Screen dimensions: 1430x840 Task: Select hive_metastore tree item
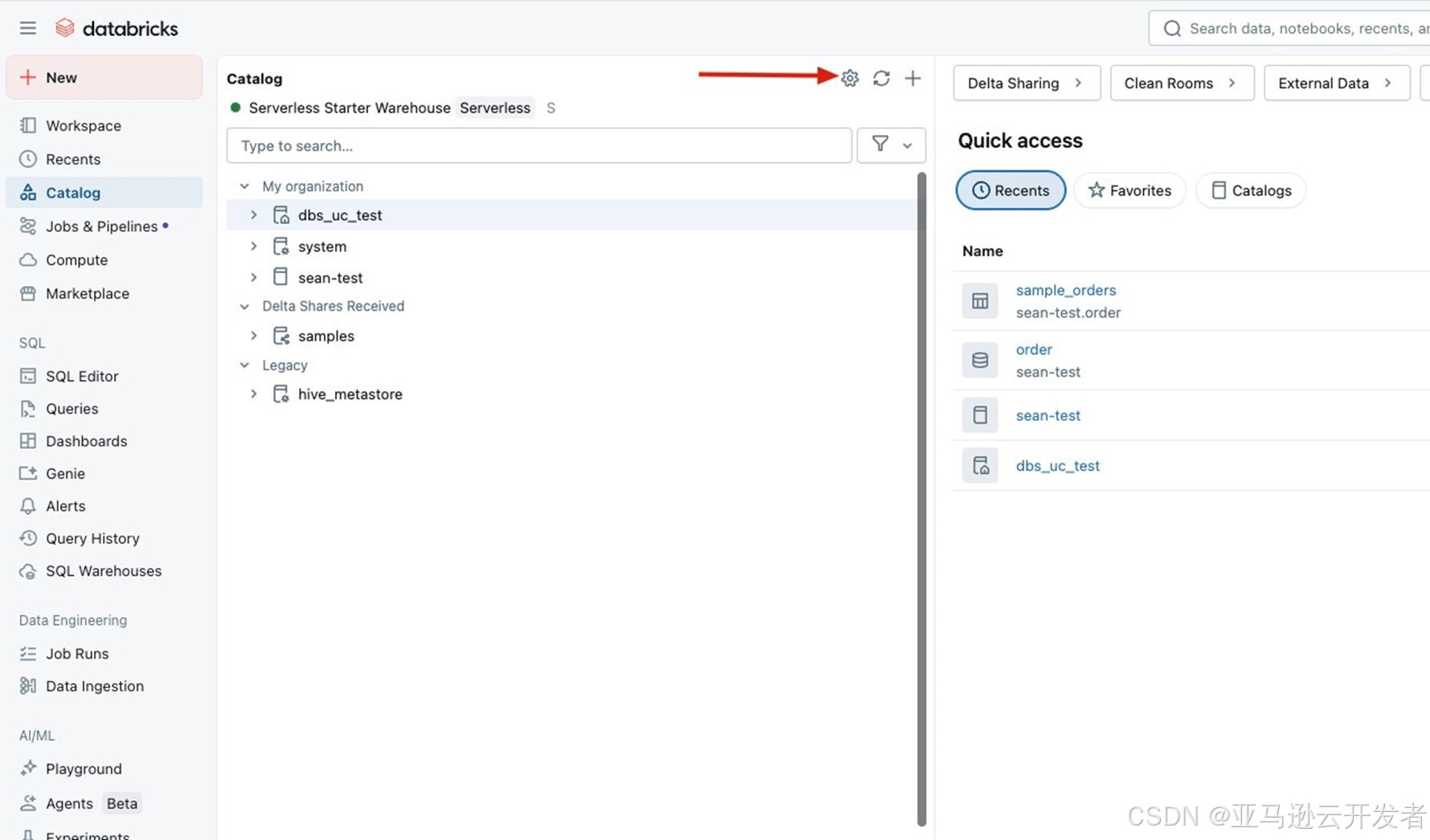(571, 394)
